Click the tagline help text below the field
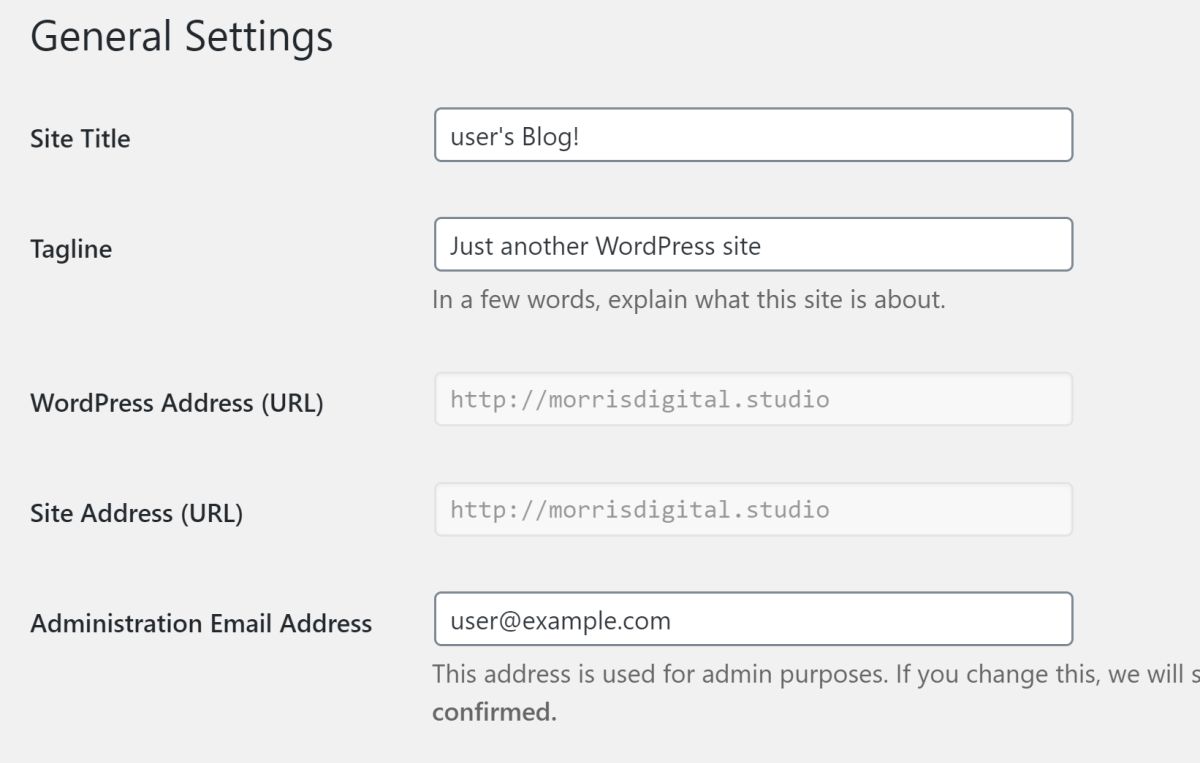Viewport: 1200px width, 763px height. point(688,300)
